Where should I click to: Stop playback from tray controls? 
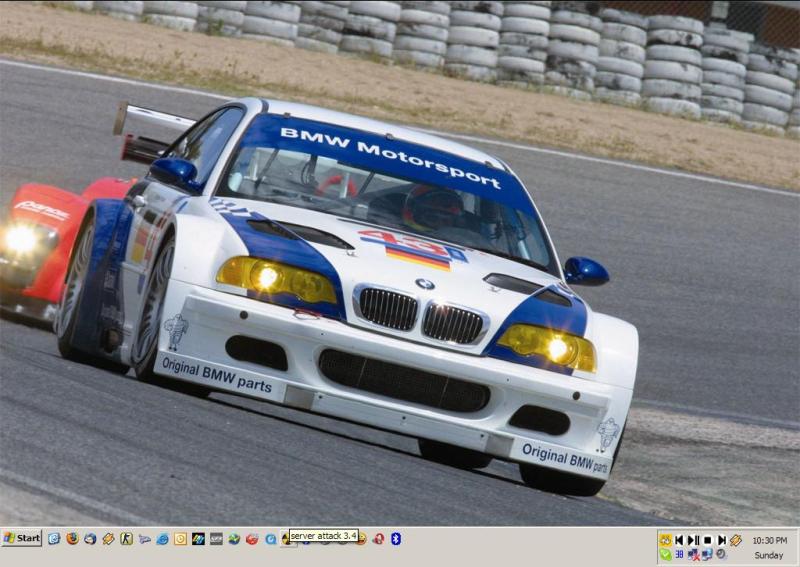point(707,540)
